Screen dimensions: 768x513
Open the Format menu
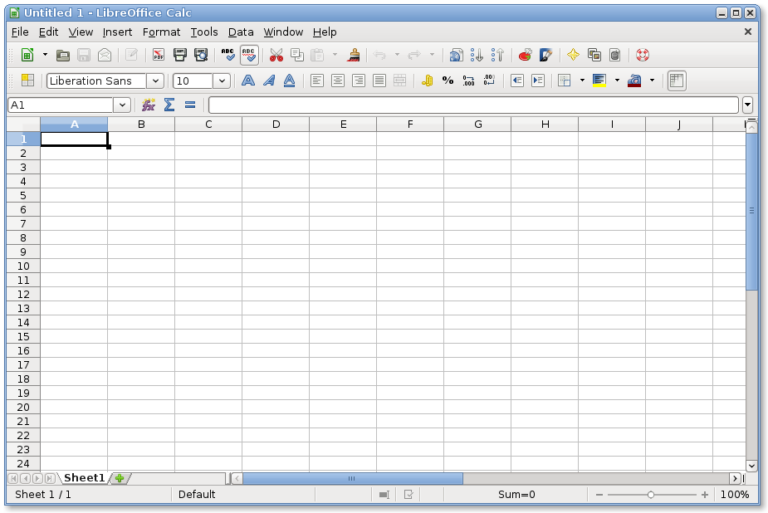[161, 32]
